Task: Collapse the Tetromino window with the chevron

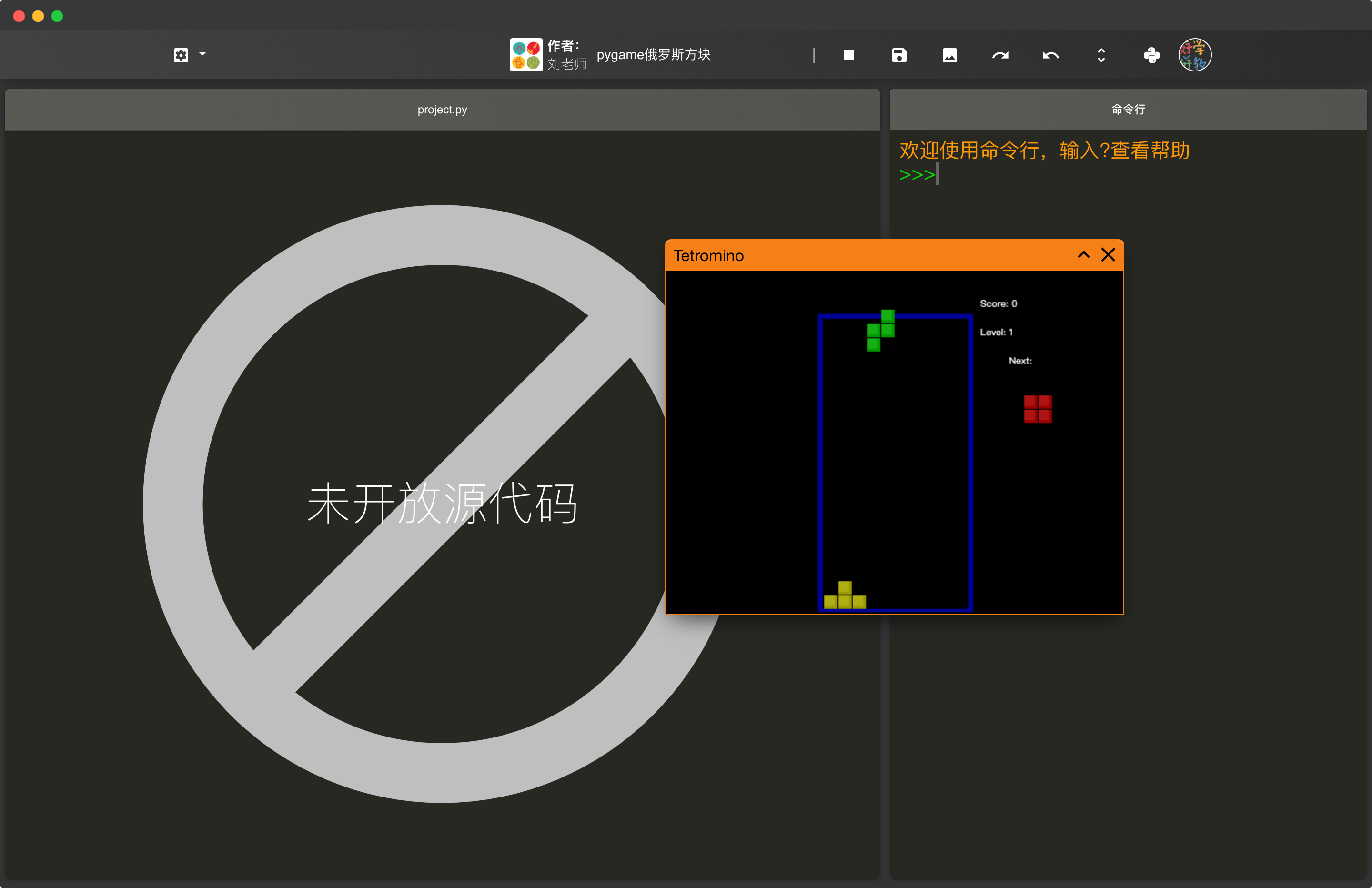Action: click(x=1083, y=255)
